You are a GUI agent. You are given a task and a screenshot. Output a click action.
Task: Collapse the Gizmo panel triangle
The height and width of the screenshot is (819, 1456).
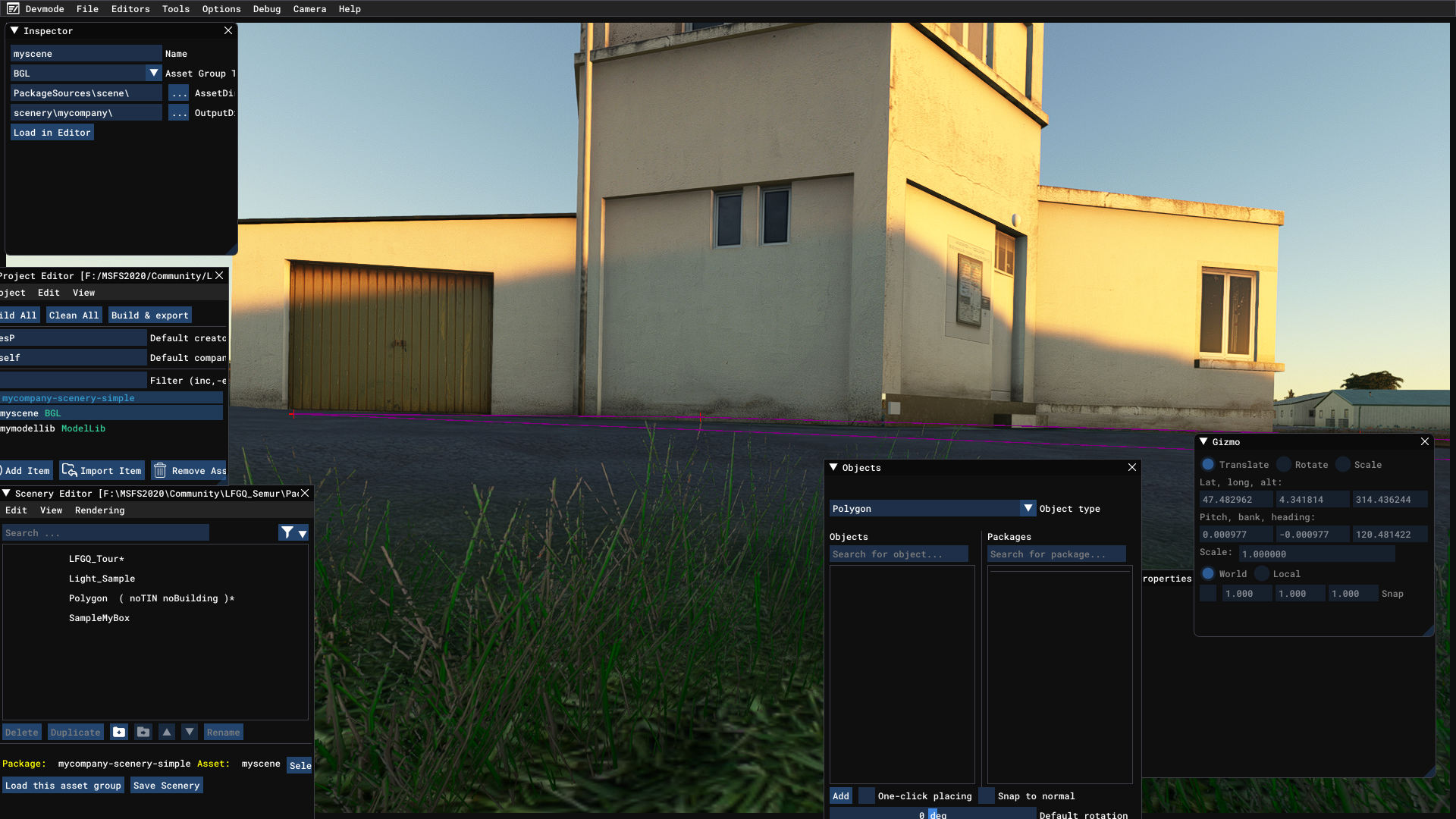pyautogui.click(x=1203, y=442)
